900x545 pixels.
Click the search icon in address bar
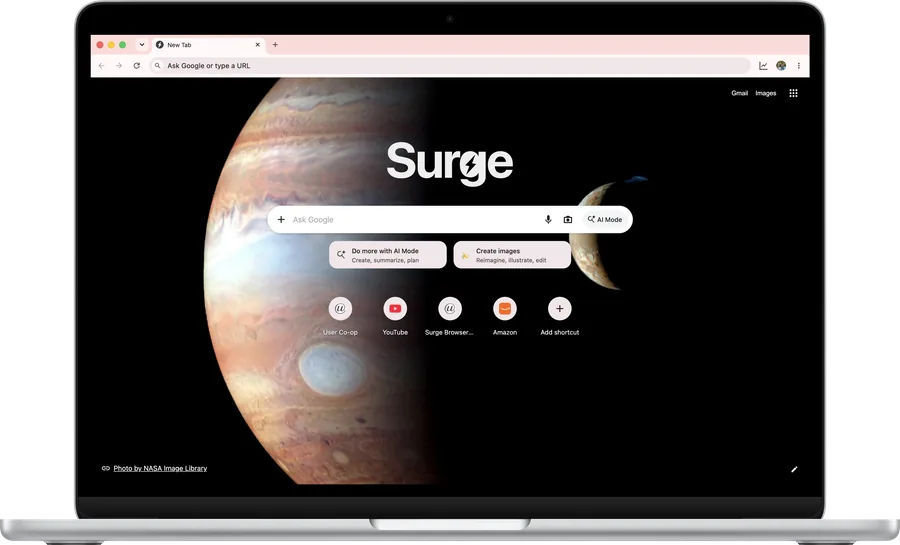tap(158, 66)
